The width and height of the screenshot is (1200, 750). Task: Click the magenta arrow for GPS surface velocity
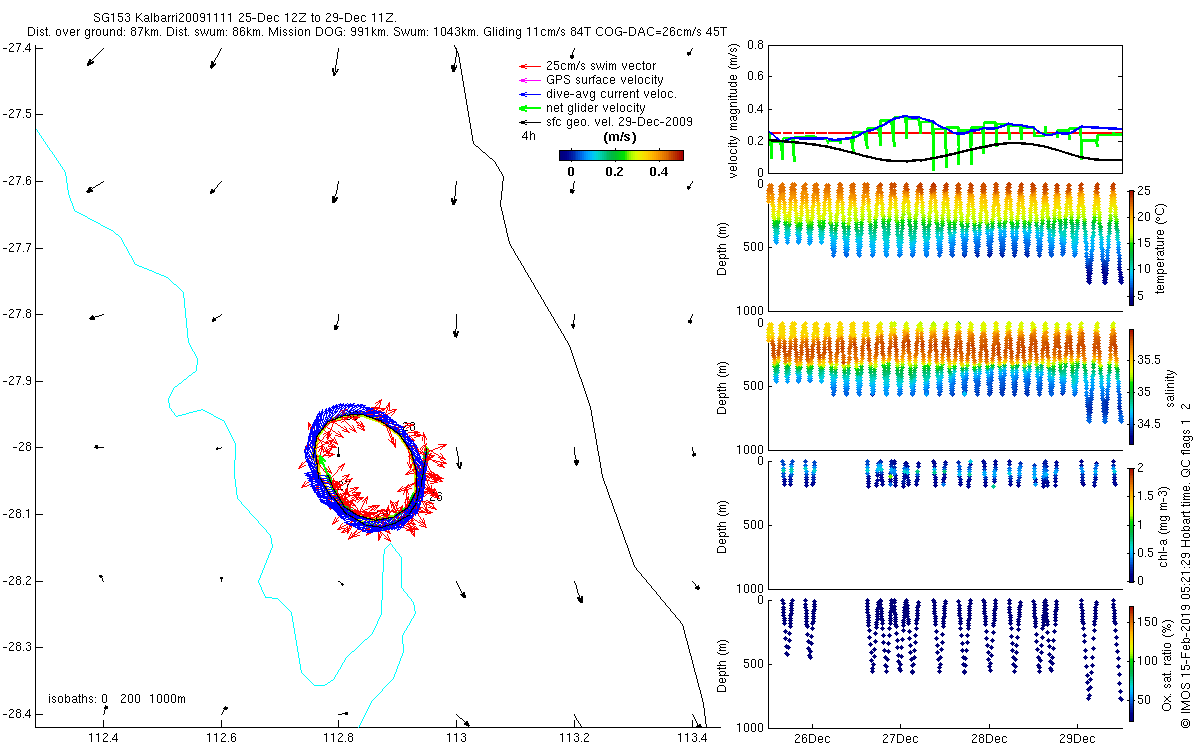click(x=530, y=80)
